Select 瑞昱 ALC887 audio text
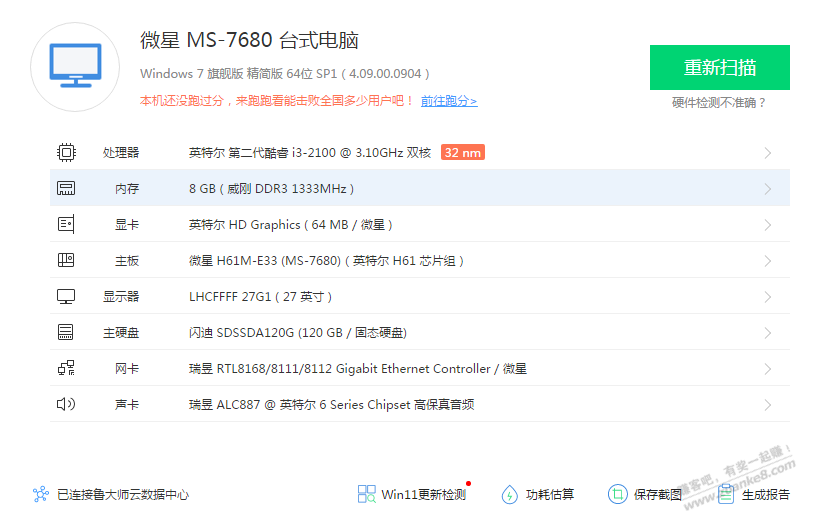The height and width of the screenshot is (530, 820). tap(332, 404)
